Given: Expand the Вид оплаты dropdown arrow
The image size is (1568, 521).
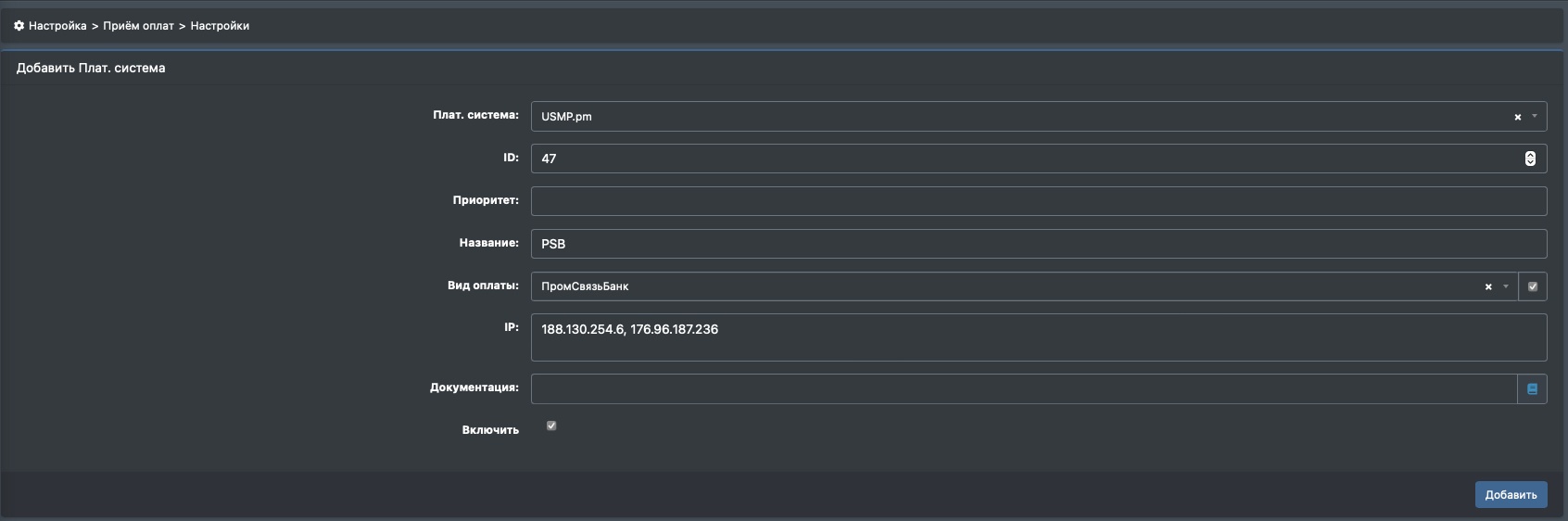Looking at the screenshot, I should [x=1505, y=286].
